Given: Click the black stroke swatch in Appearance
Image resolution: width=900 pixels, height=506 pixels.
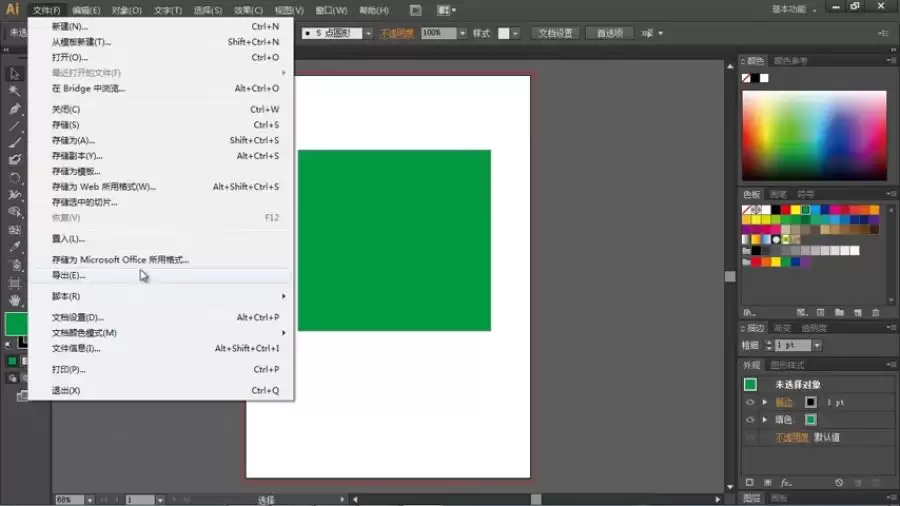Looking at the screenshot, I should click(x=810, y=402).
